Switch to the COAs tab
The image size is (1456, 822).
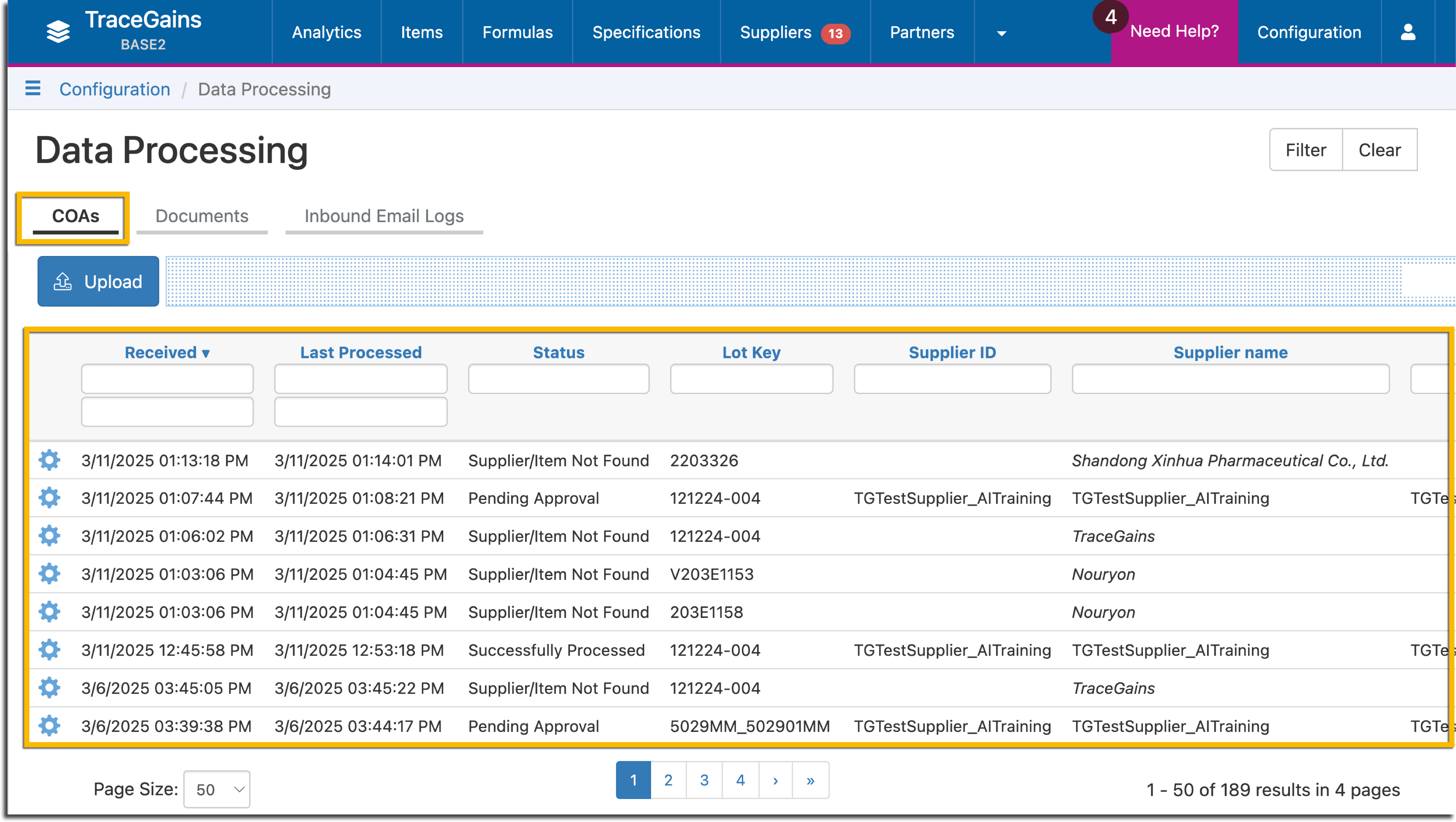point(75,216)
